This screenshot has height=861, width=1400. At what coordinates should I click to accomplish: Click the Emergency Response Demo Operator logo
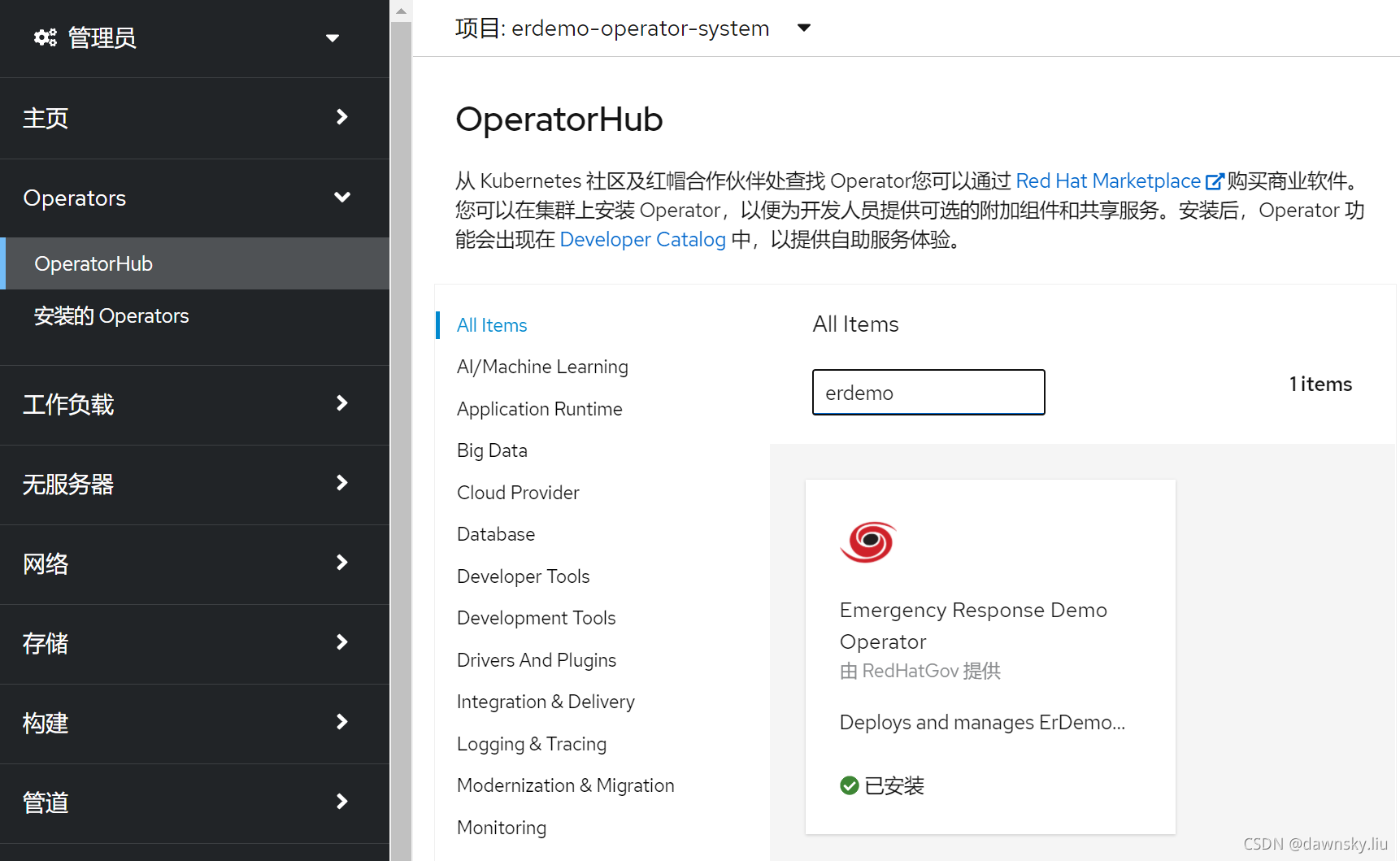coord(867,542)
